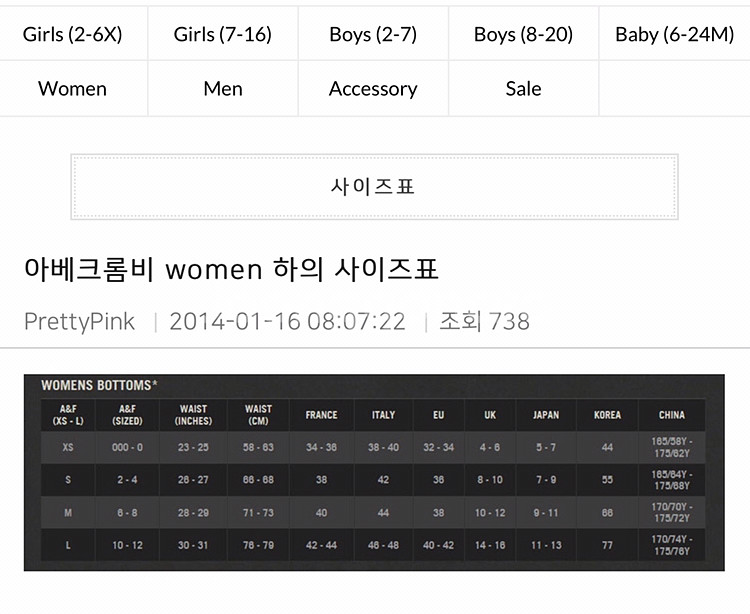Click the 30 - 31 waist inches cell
The height and width of the screenshot is (614, 750).
point(193,545)
